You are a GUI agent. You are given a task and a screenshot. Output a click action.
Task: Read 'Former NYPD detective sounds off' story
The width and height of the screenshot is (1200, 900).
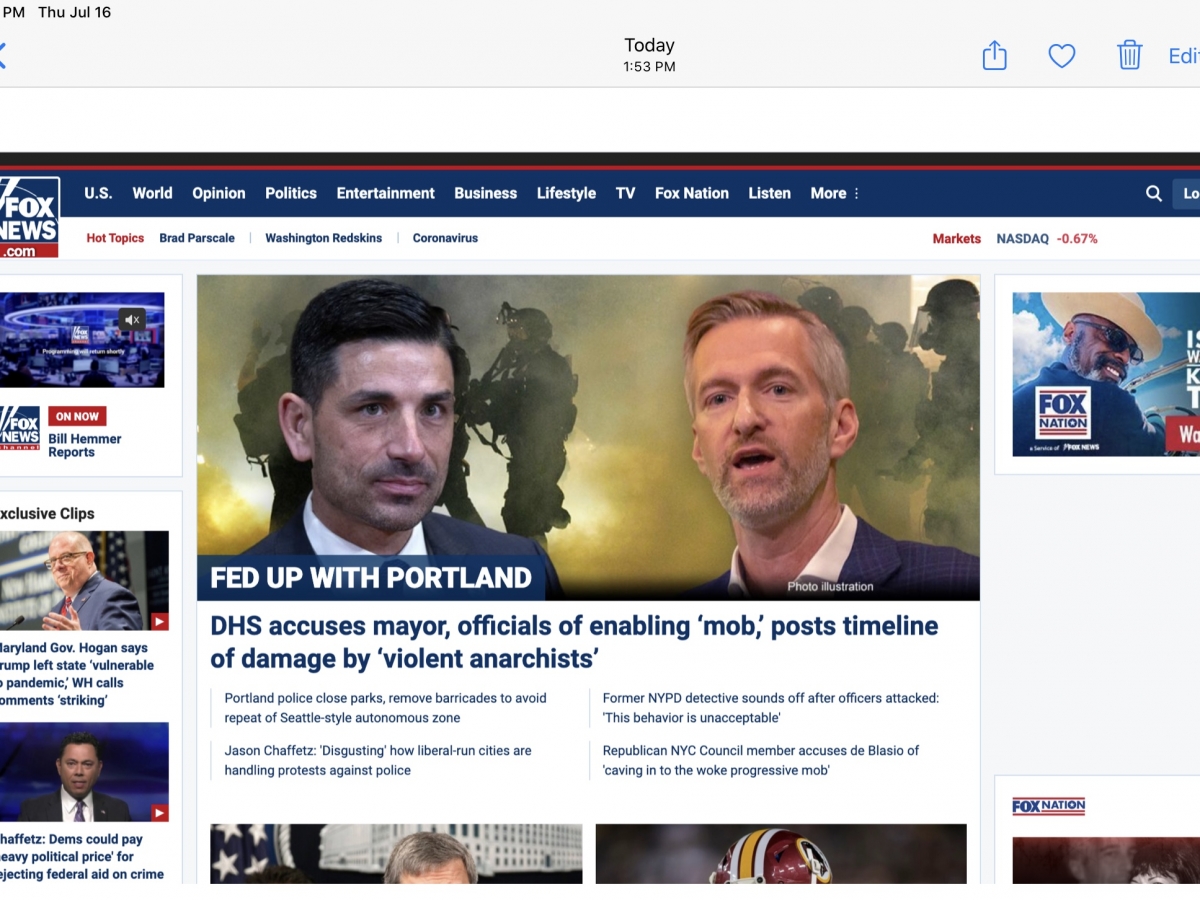point(771,708)
